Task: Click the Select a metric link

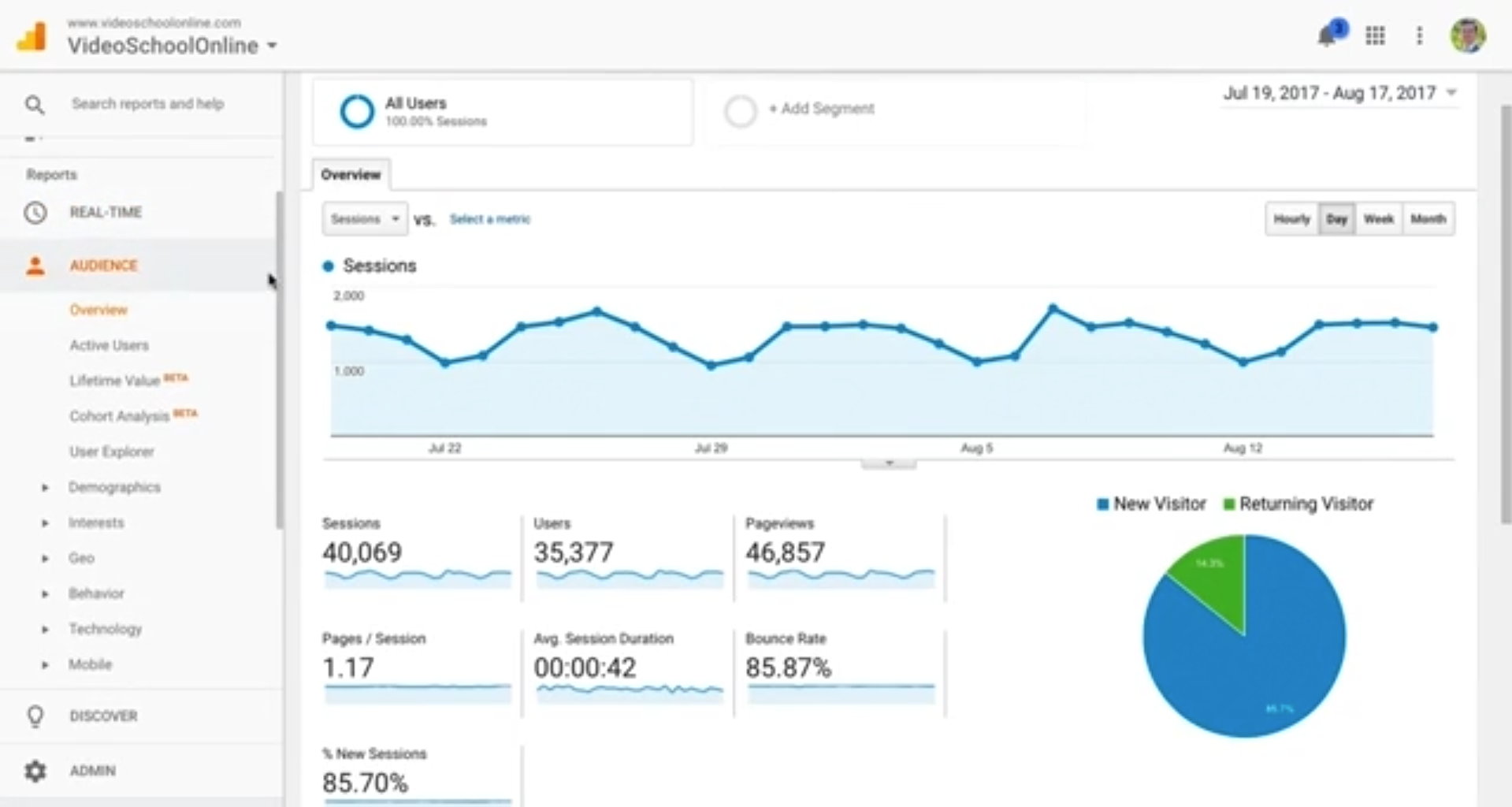Action: tap(489, 219)
